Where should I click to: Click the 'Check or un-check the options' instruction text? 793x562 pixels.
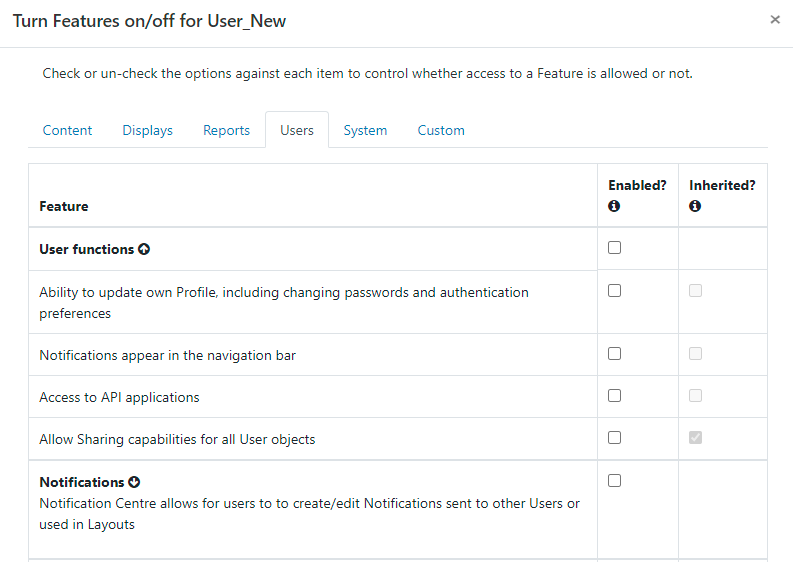(x=367, y=74)
